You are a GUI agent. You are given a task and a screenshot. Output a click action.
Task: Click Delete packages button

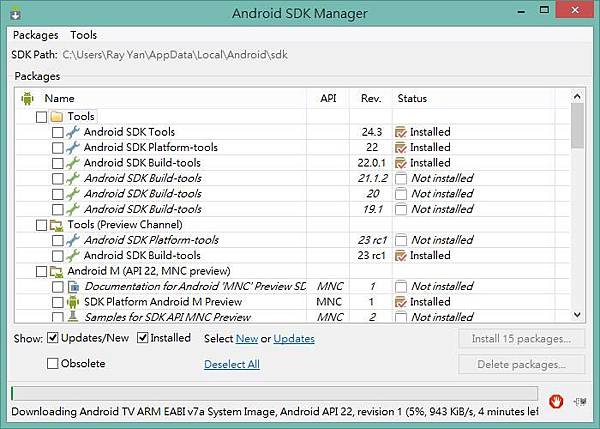click(521, 364)
